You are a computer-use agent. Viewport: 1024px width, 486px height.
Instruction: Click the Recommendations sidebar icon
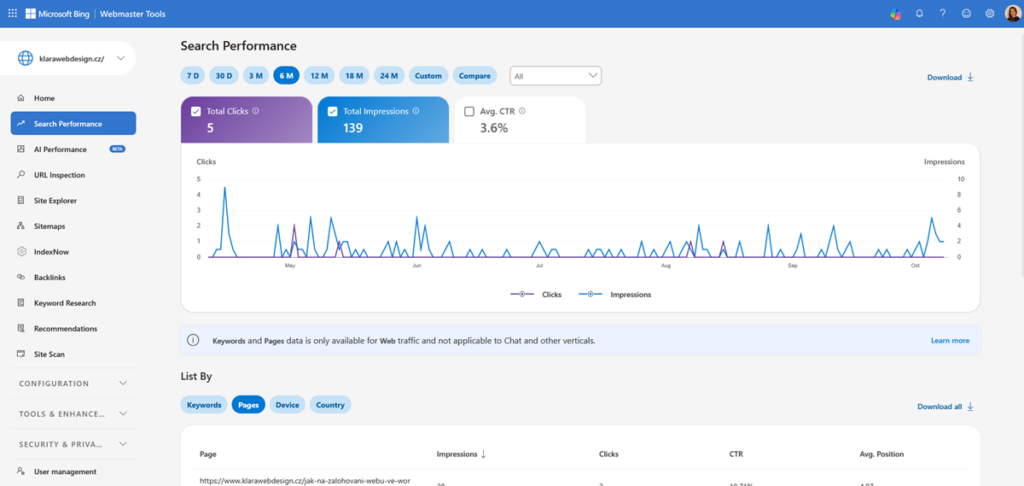21,329
